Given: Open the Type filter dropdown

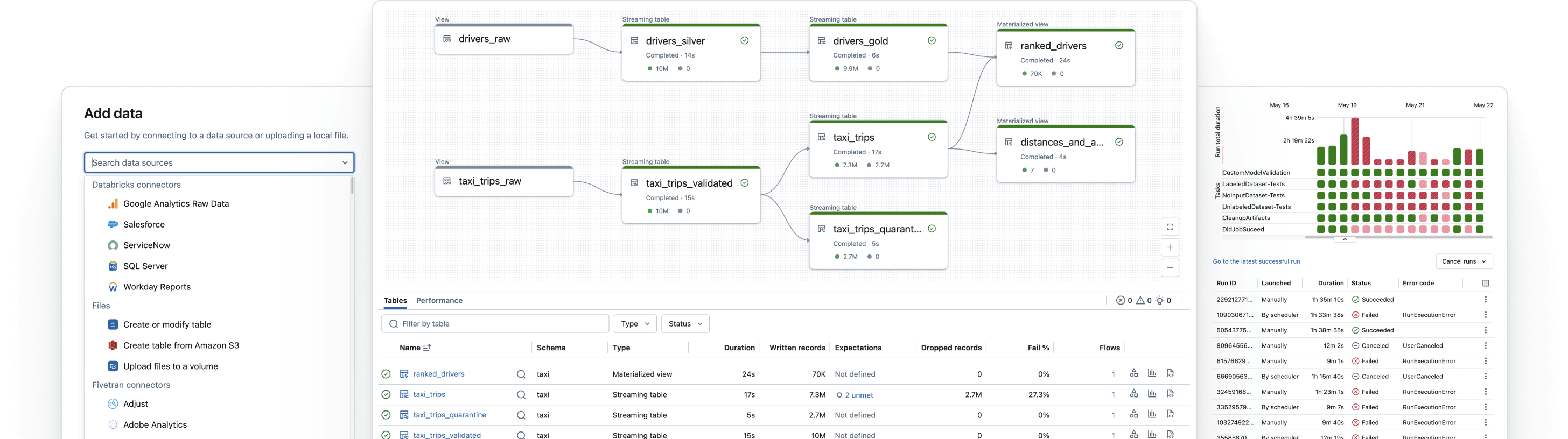Looking at the screenshot, I should [x=635, y=324].
